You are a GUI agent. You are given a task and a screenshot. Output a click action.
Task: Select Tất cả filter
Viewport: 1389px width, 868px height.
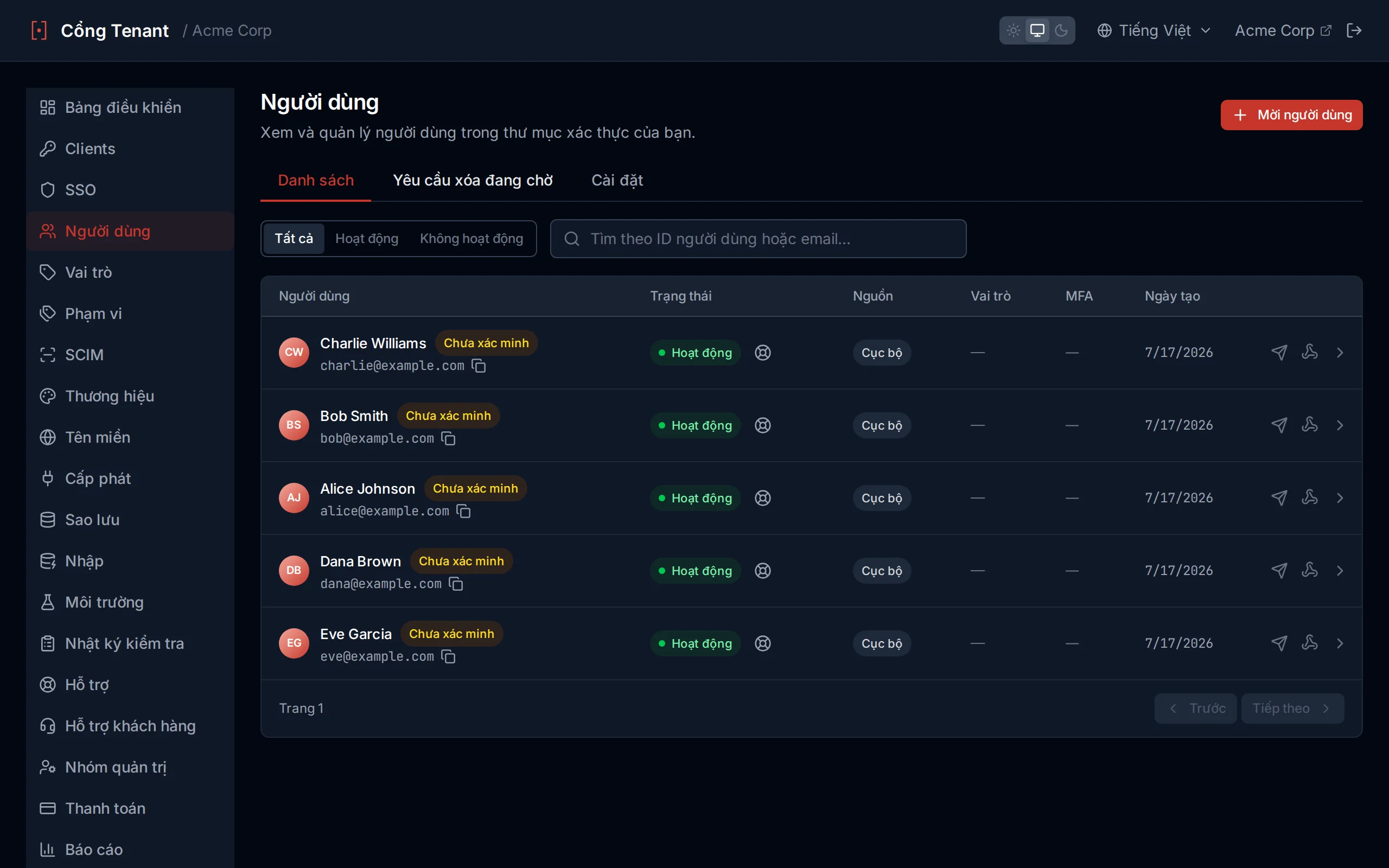(294, 238)
